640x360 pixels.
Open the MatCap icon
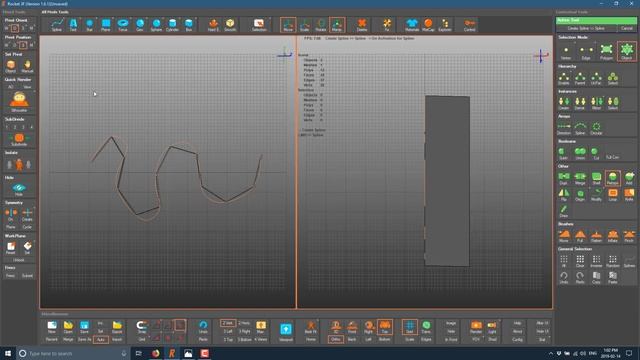(x=428, y=24)
